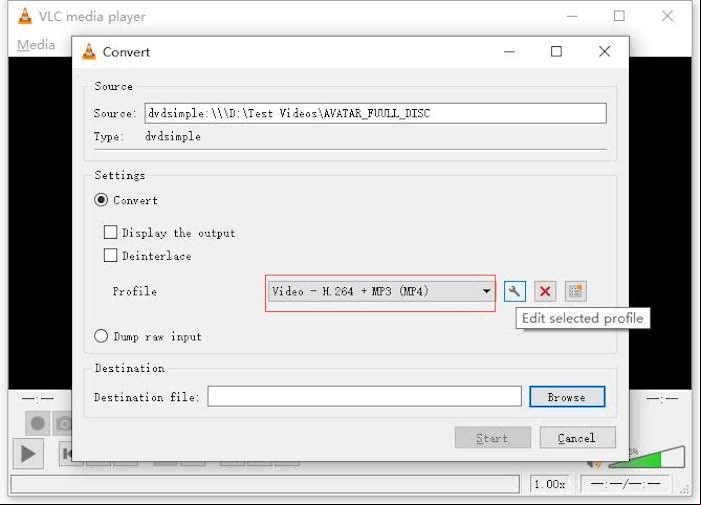
Task: Maximize the VLC media player window
Action: (x=619, y=16)
